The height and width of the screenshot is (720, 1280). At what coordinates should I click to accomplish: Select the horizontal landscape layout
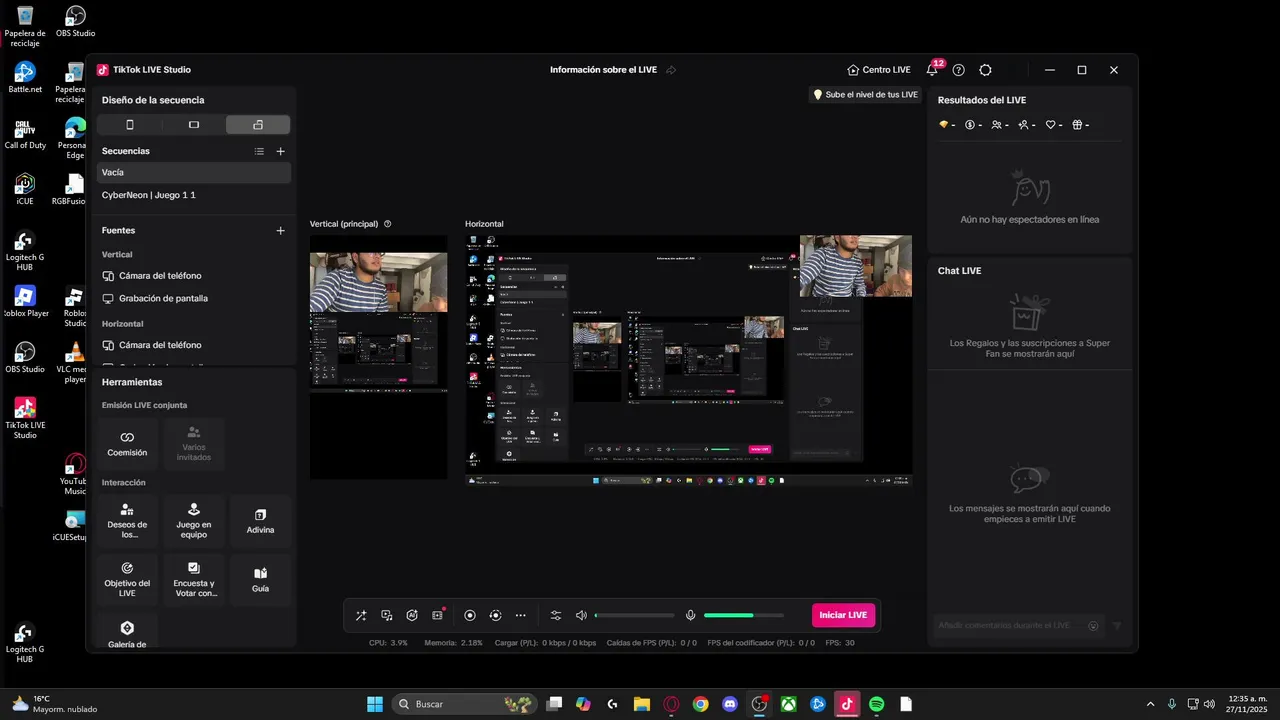tap(194, 125)
